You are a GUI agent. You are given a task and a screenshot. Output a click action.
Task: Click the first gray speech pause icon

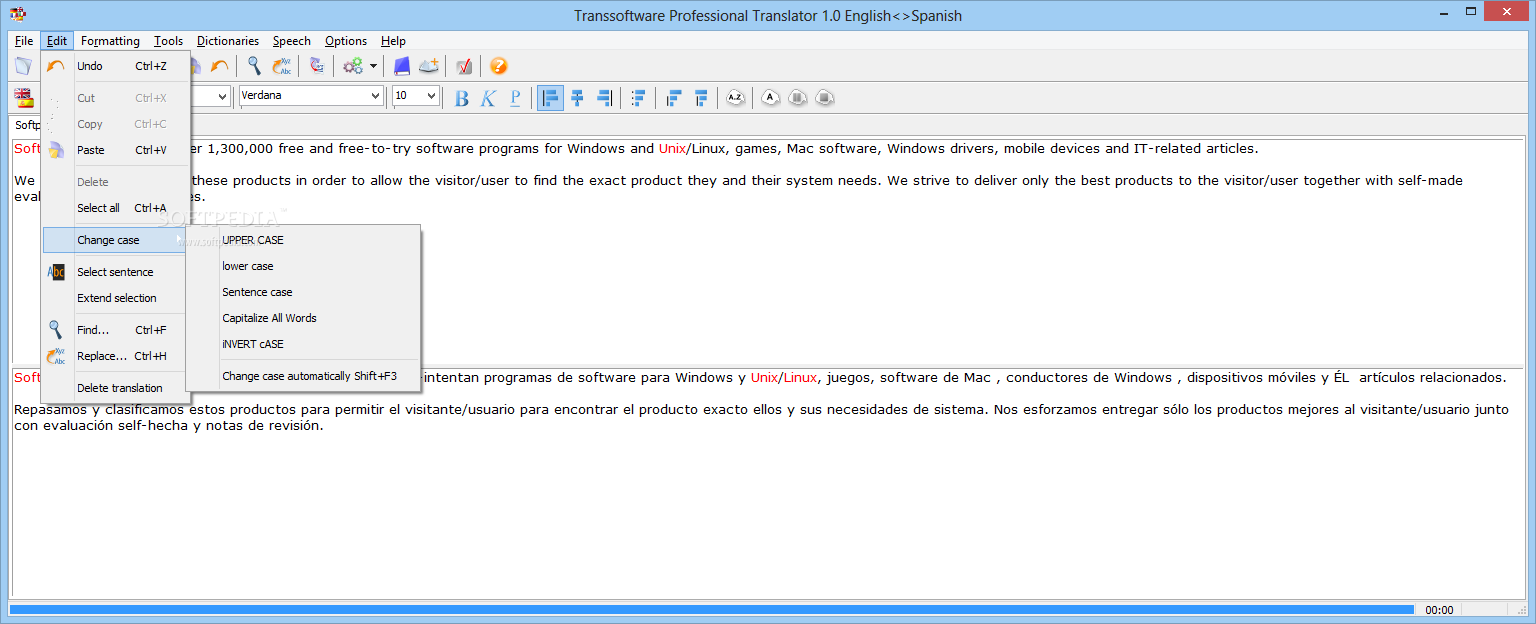pos(797,98)
